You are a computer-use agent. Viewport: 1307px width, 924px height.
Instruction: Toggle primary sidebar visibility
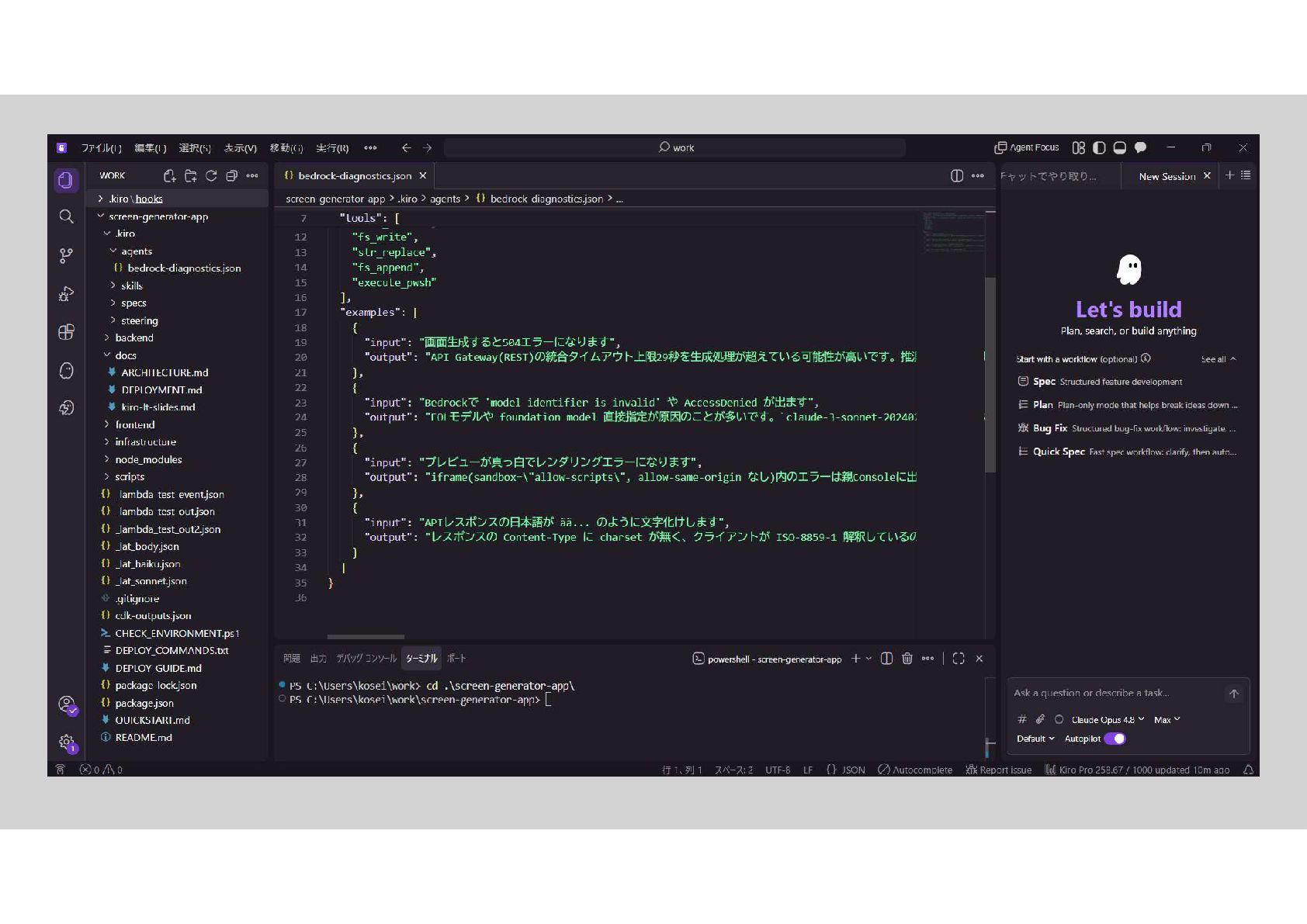(1099, 147)
